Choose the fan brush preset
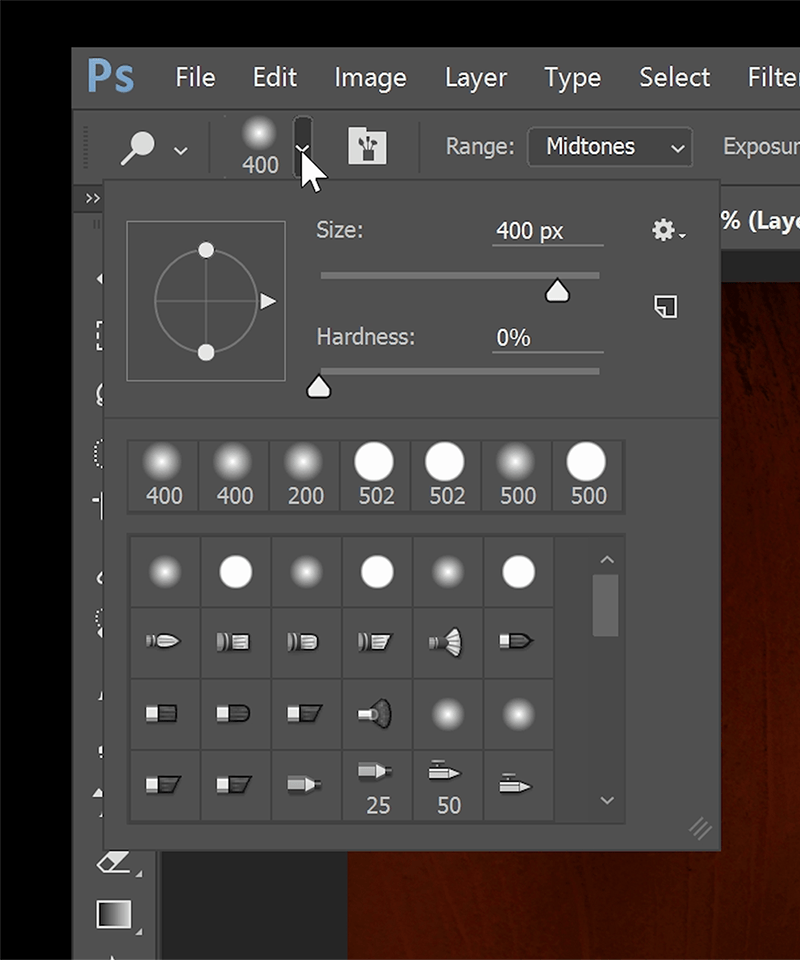The width and height of the screenshot is (800, 960). [x=447, y=642]
